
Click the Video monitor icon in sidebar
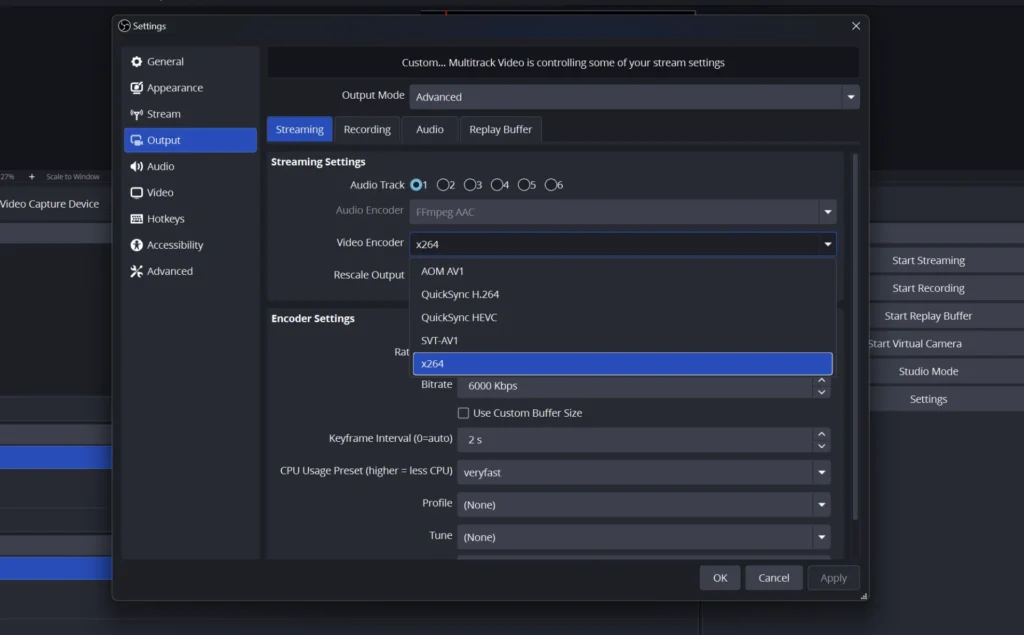tap(136, 193)
